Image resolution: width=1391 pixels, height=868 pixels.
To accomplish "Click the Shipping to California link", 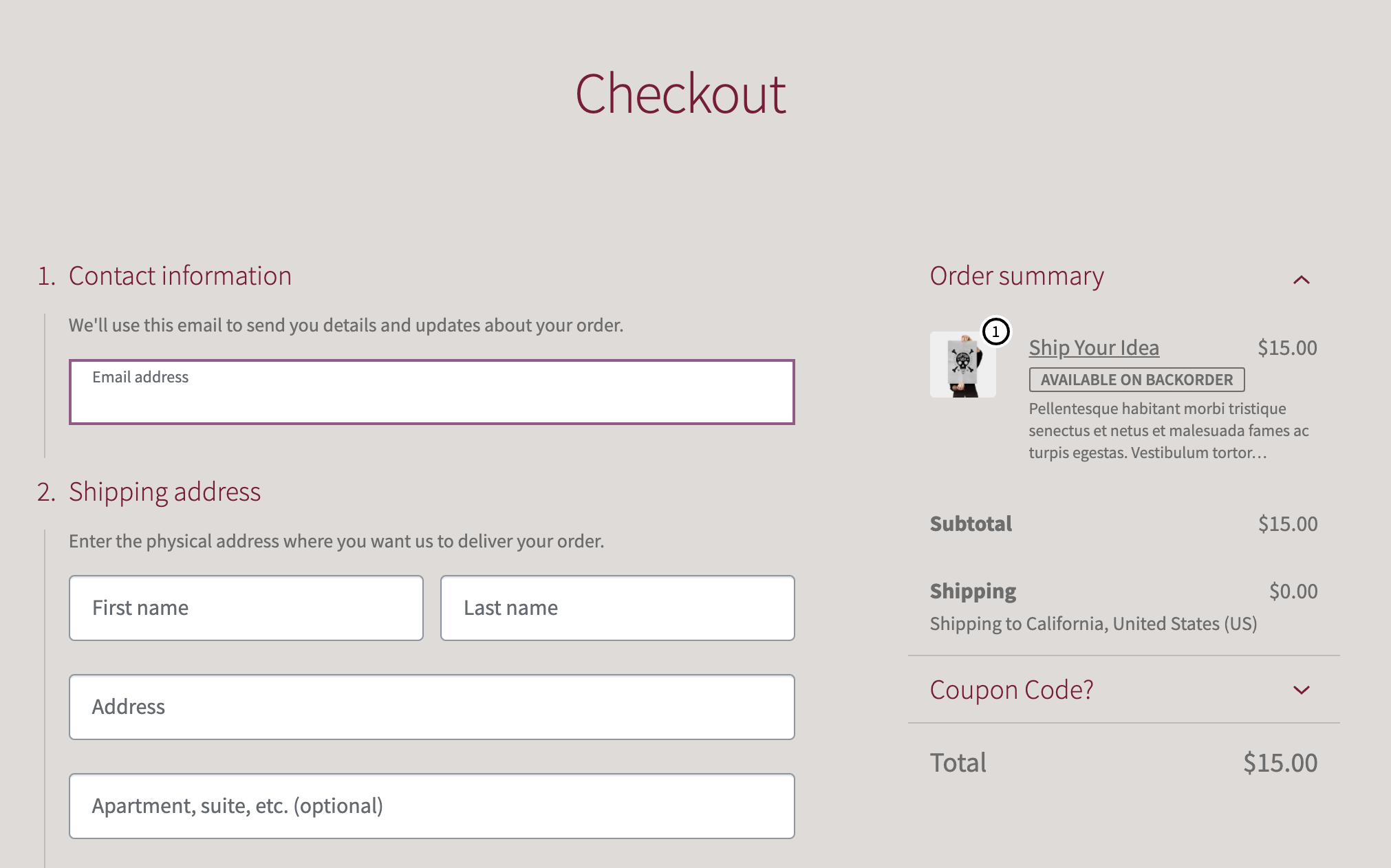I will (x=1092, y=624).
